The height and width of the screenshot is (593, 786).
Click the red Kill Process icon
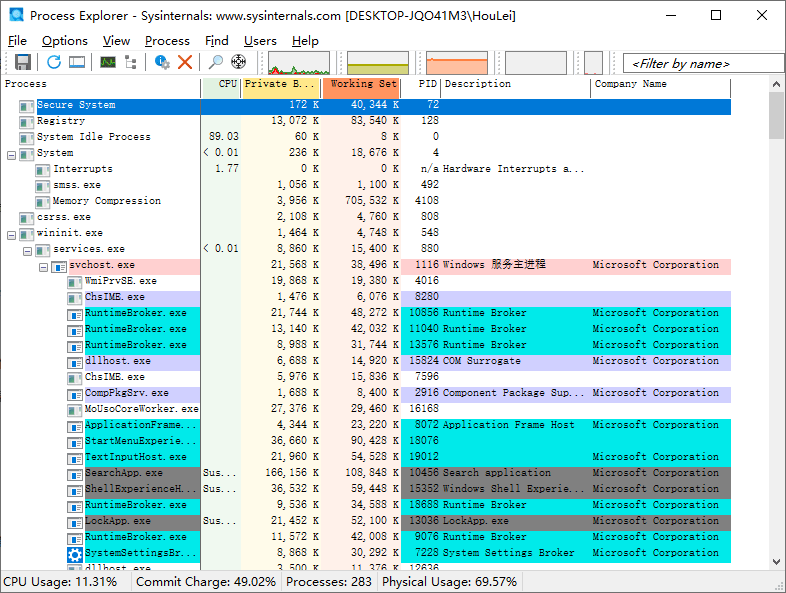point(185,62)
